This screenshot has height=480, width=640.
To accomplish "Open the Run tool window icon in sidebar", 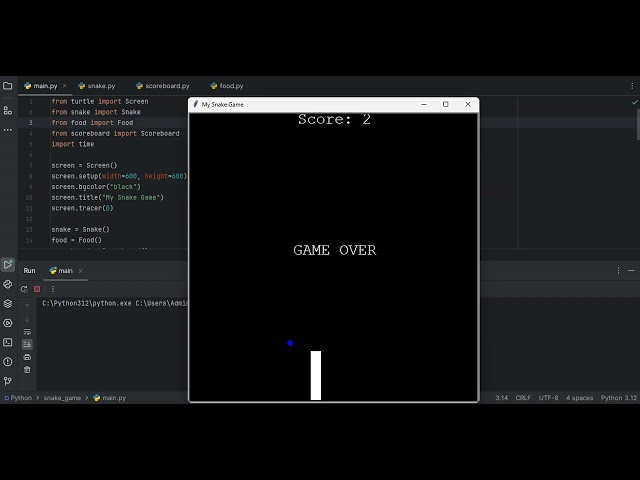I will tap(8, 264).
